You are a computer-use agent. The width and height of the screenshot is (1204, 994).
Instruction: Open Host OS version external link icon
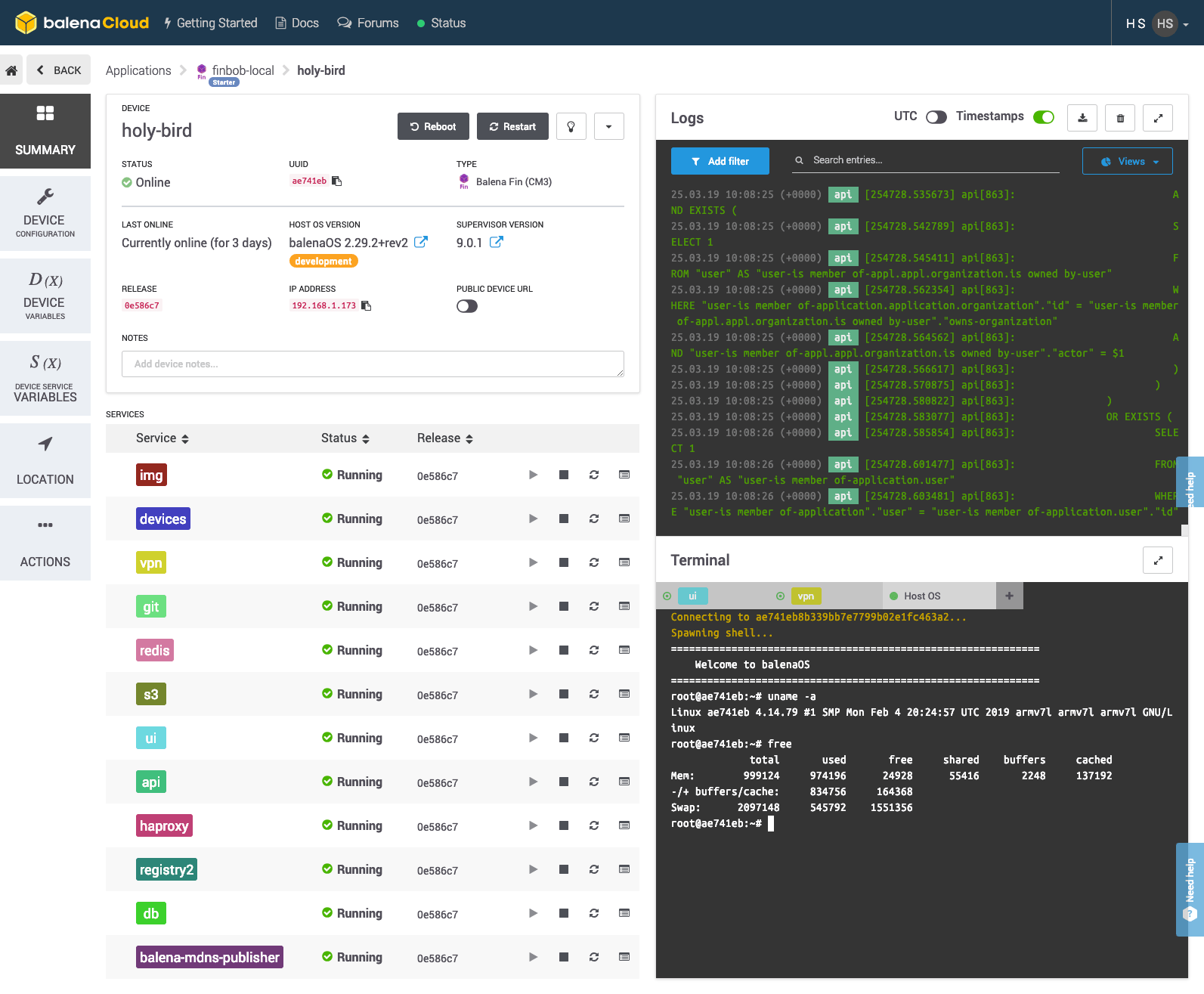(x=421, y=242)
